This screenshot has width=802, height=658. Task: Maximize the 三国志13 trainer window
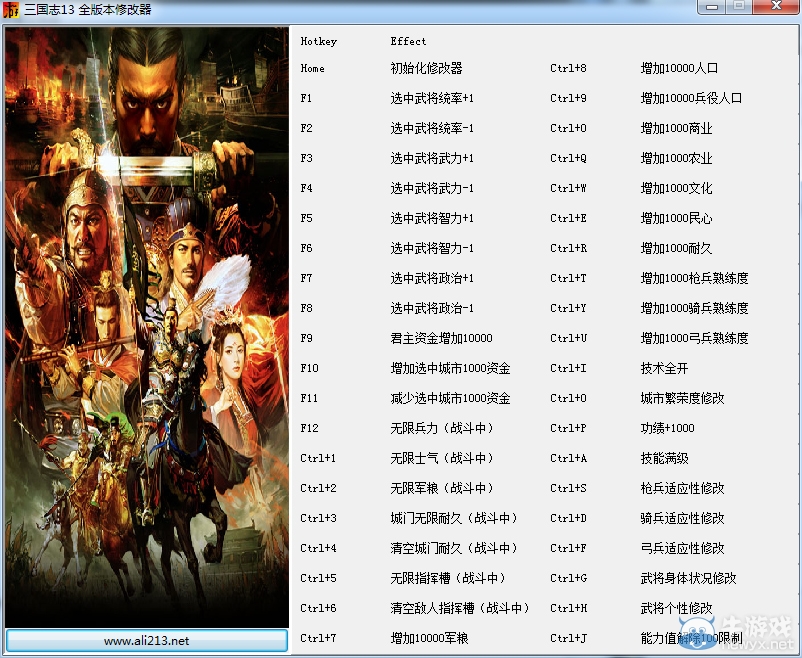[x=740, y=7]
